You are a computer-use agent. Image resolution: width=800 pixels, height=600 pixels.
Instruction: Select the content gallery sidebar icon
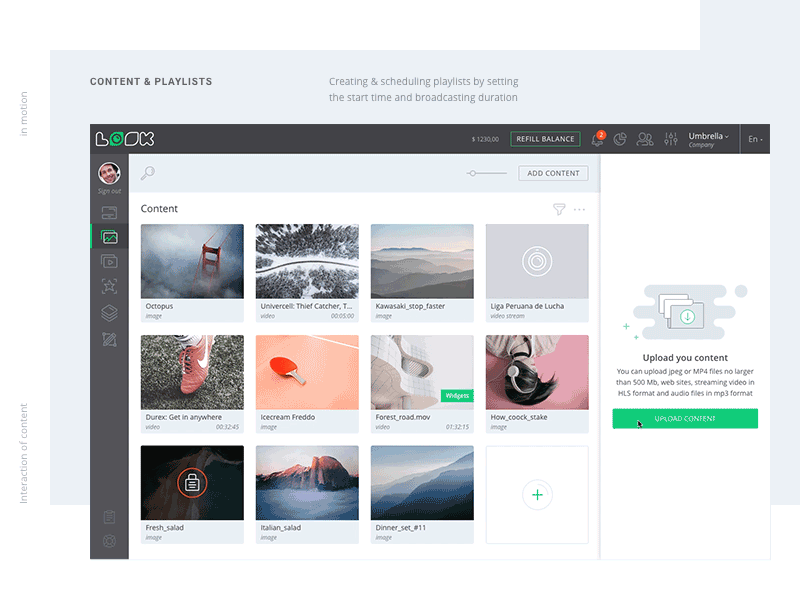coord(110,237)
